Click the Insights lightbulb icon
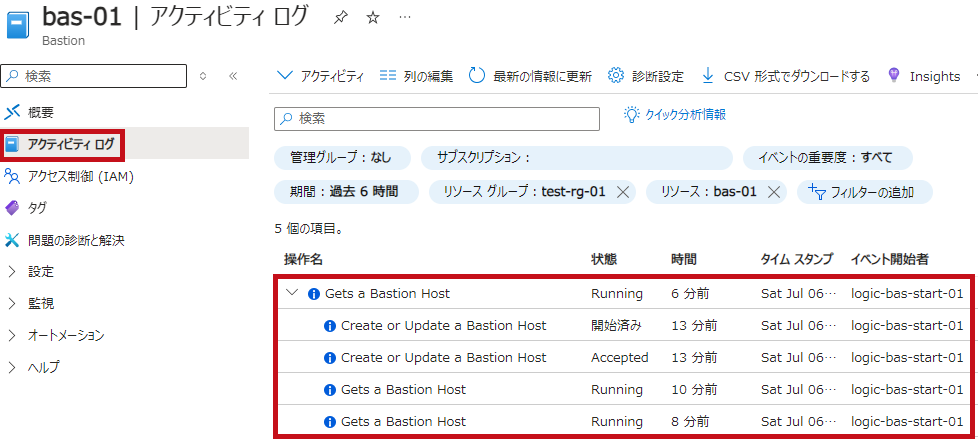 click(x=894, y=76)
